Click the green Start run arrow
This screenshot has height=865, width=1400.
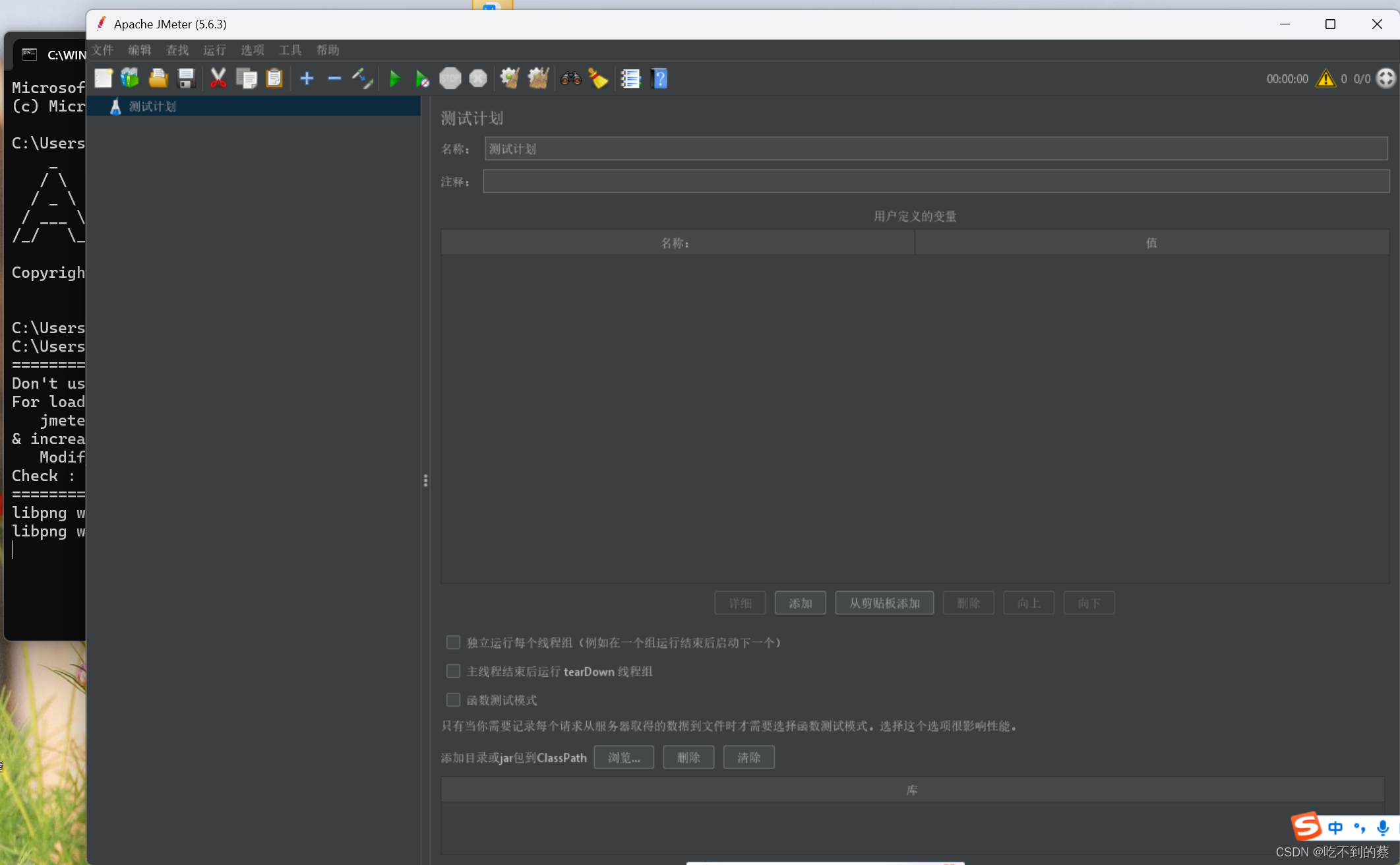(x=394, y=79)
